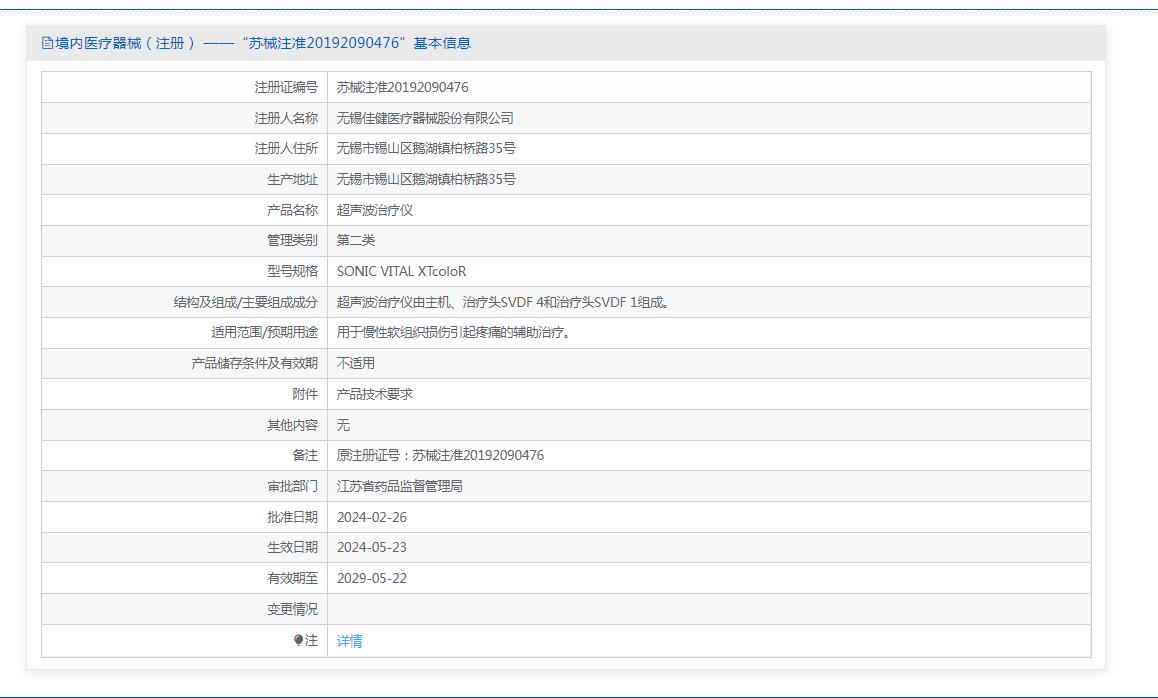Click 无 in 其他内容 row
This screenshot has height=698, width=1158.
343,425
